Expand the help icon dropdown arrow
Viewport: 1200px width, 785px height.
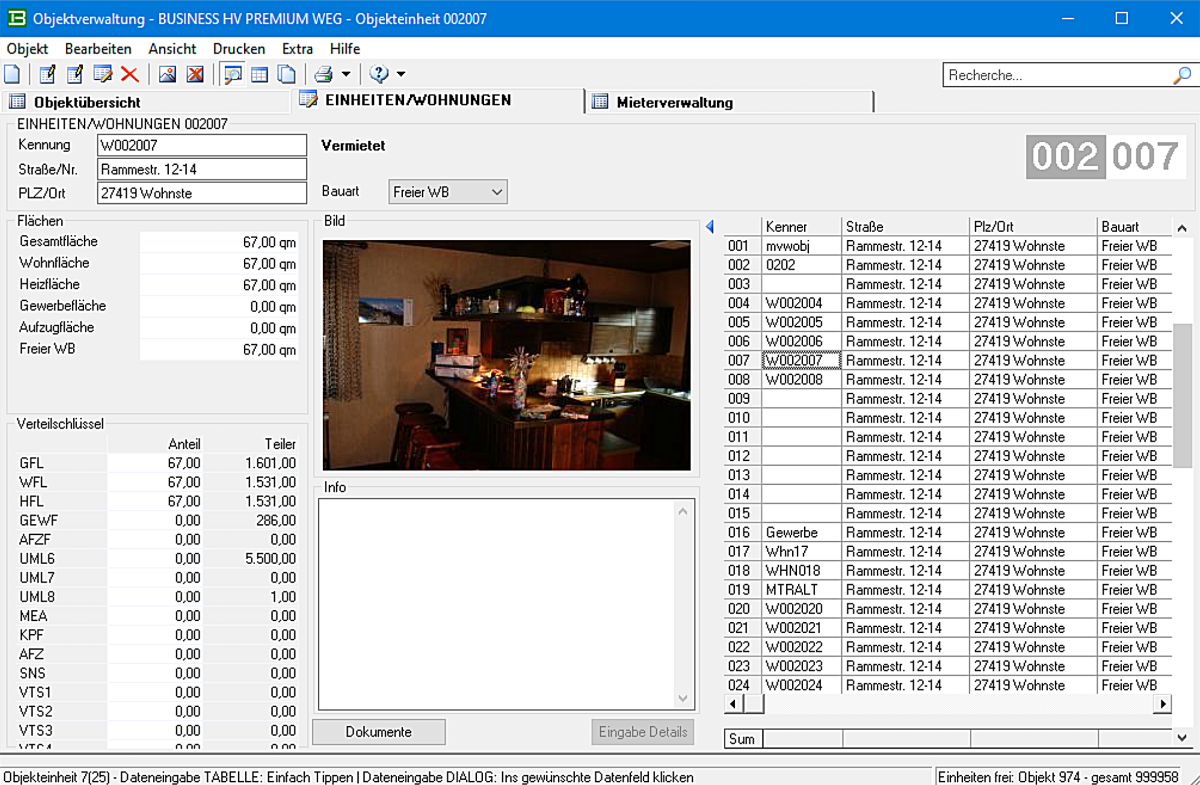401,74
